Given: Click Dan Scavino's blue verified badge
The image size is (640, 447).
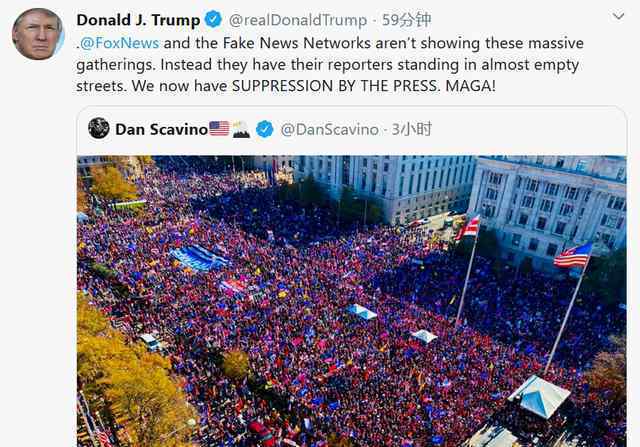Looking at the screenshot, I should coord(264,129).
